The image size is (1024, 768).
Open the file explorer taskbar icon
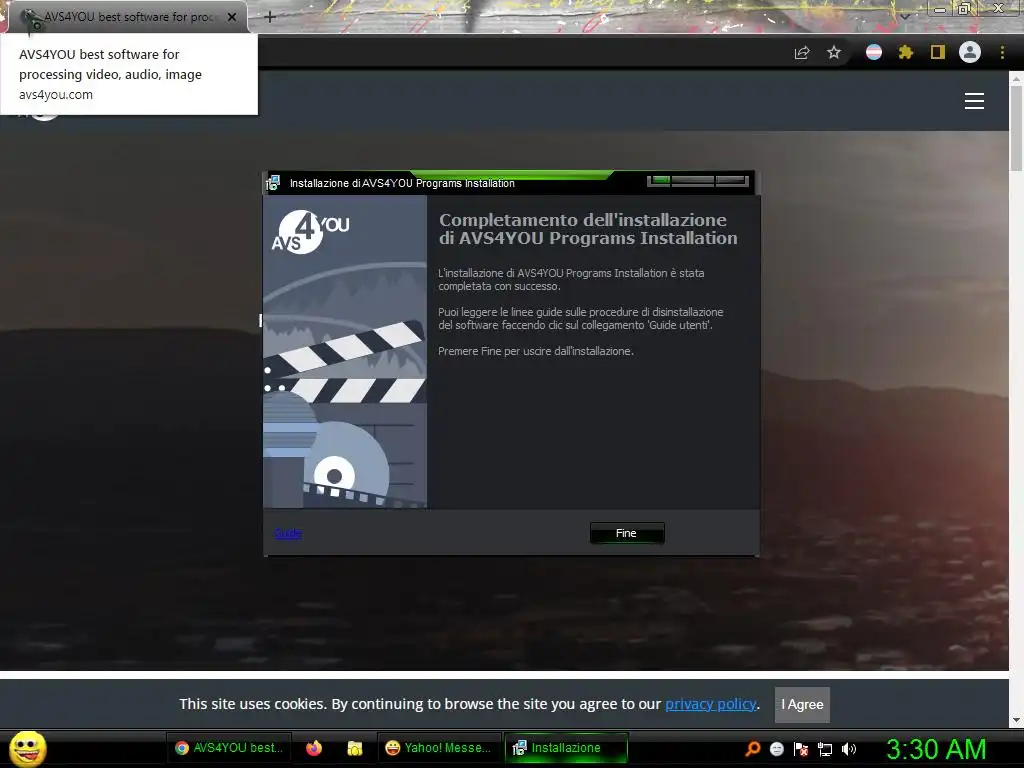tap(355, 748)
